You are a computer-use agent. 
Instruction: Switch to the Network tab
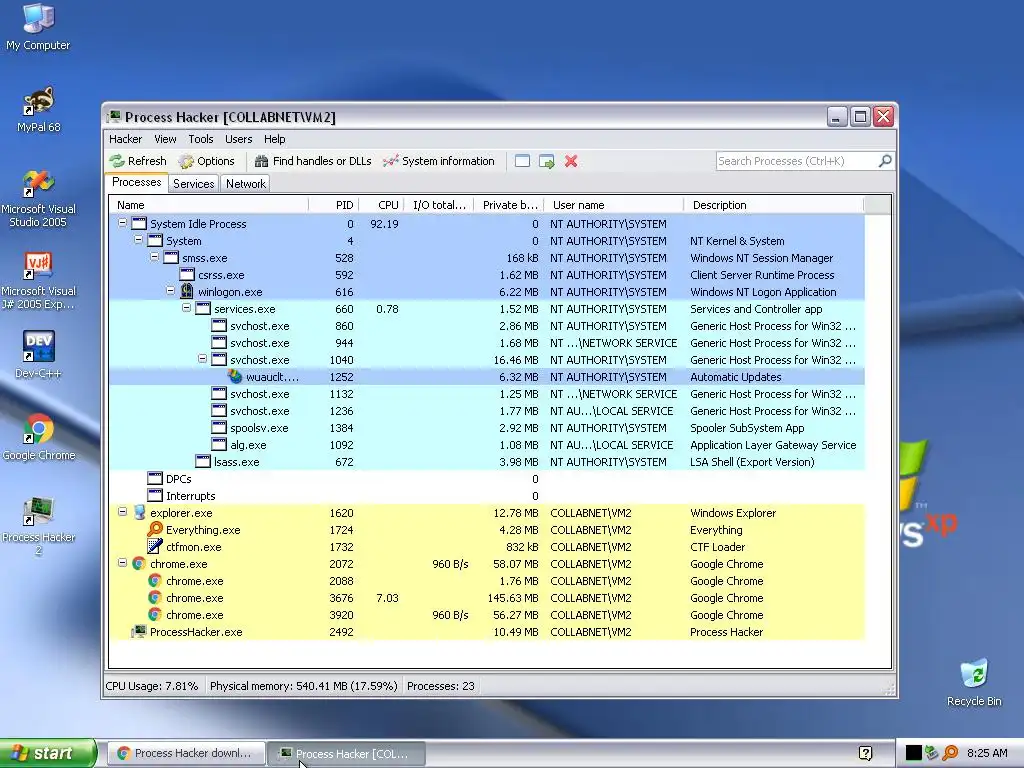pos(246,184)
